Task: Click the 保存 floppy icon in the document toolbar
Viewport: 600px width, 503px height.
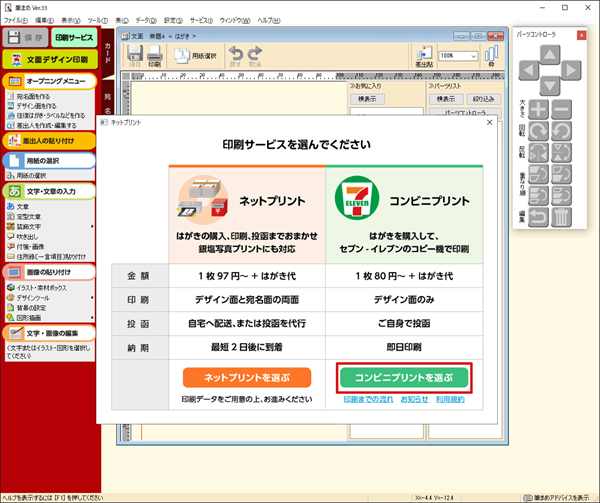Action: click(x=135, y=56)
